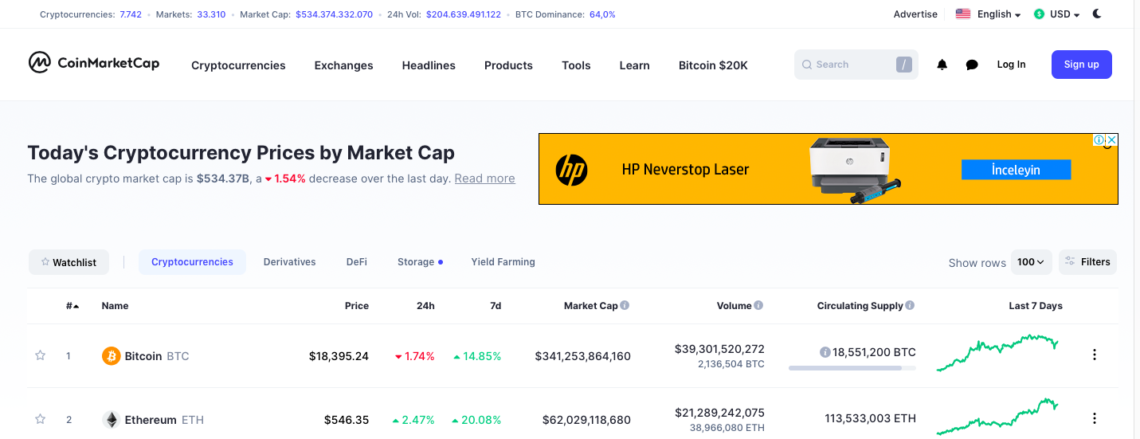Click the Volume info icon

click(x=758, y=306)
